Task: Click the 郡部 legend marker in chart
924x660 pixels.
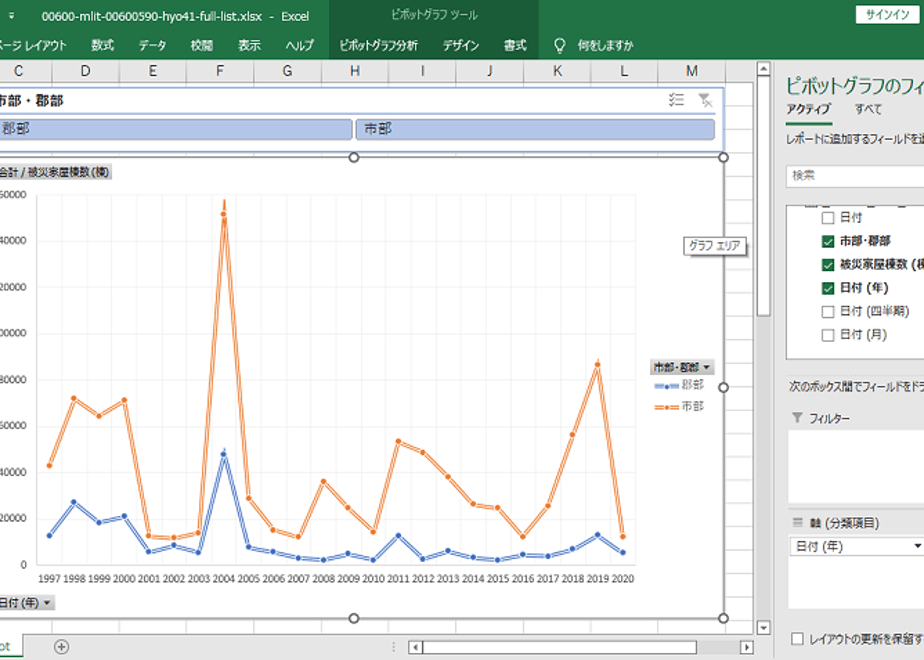Action: [666, 386]
